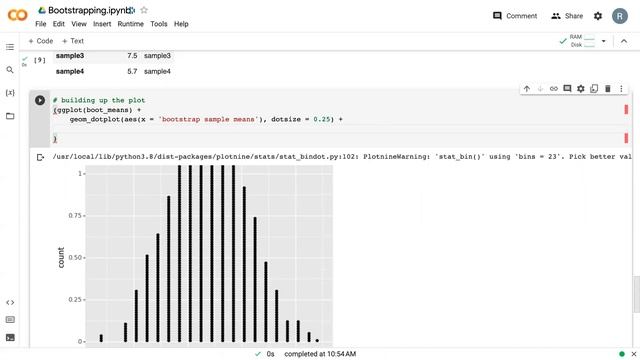The image size is (640, 360).
Task: Open the Insert menu
Action: click(102, 24)
